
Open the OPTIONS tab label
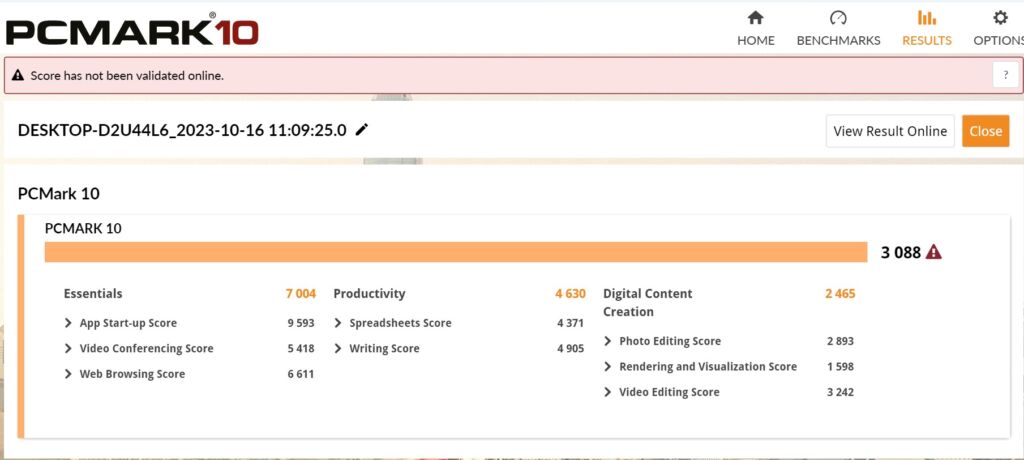click(999, 41)
